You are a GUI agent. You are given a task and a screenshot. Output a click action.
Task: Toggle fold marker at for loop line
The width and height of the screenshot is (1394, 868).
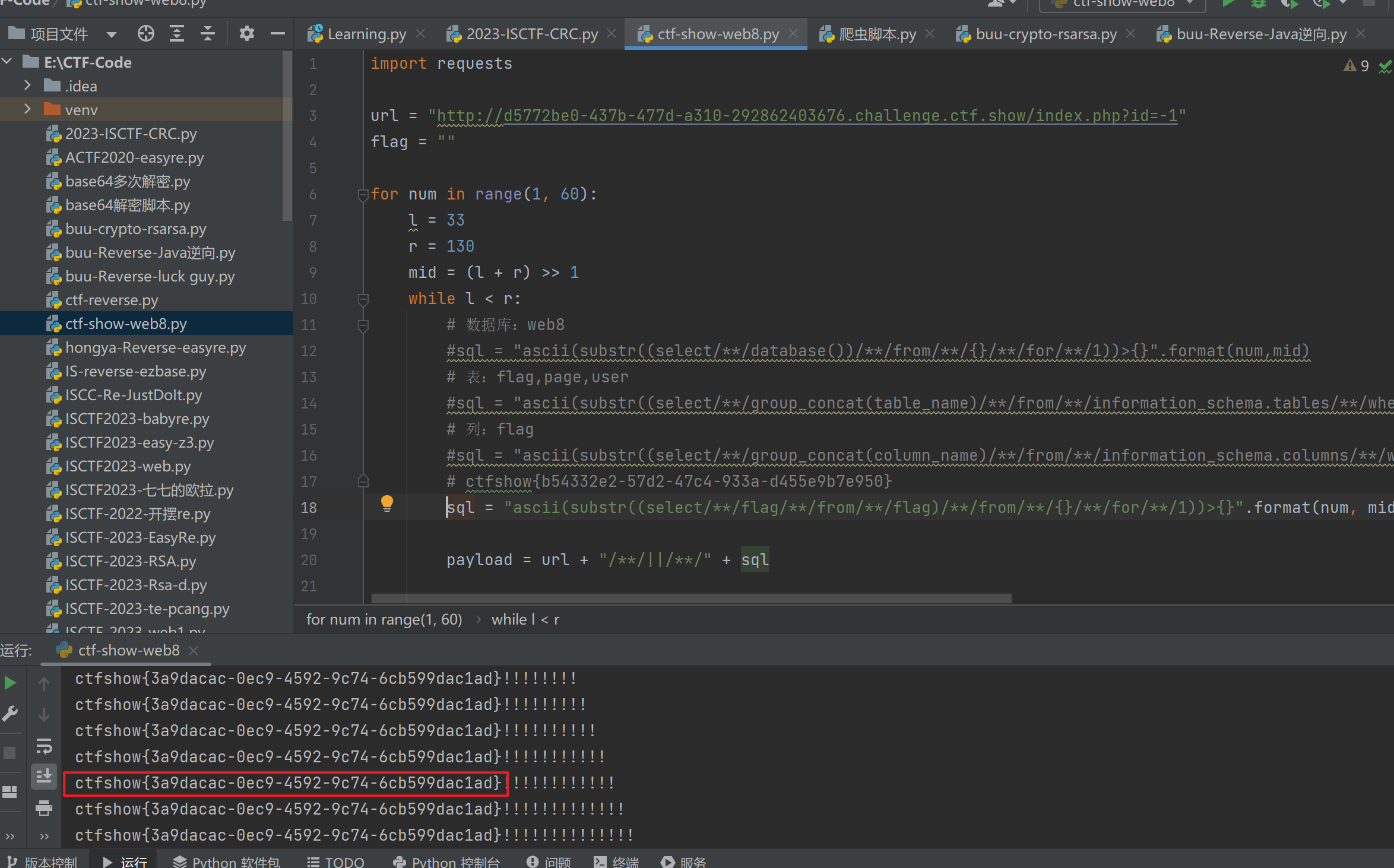click(363, 194)
